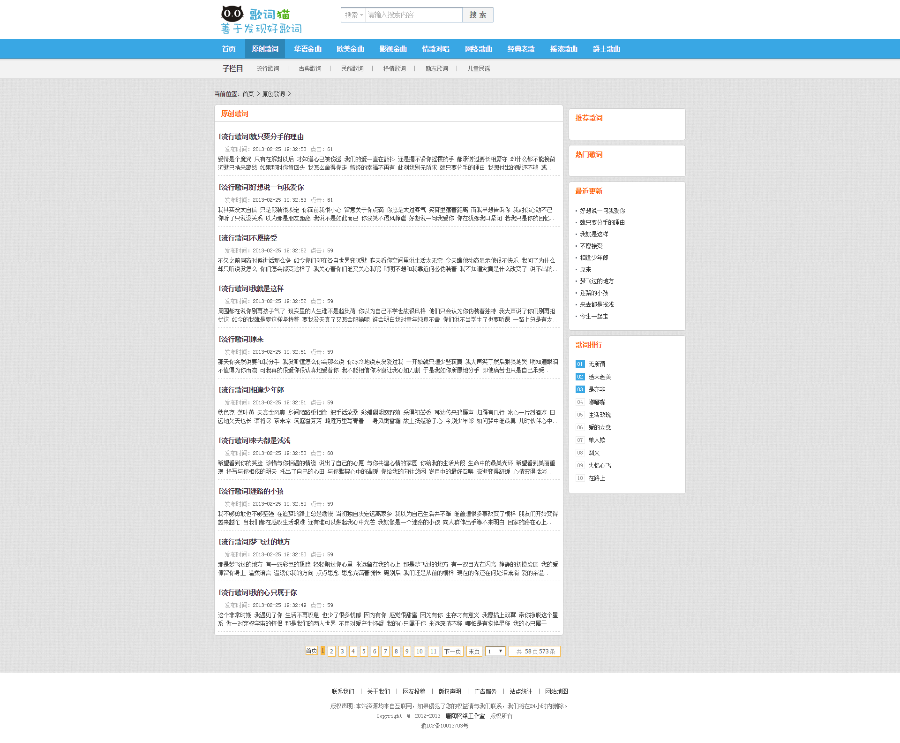Viewport: 900px width, 743px height.
Task: Click the 搜索 search button
Action: 478,15
